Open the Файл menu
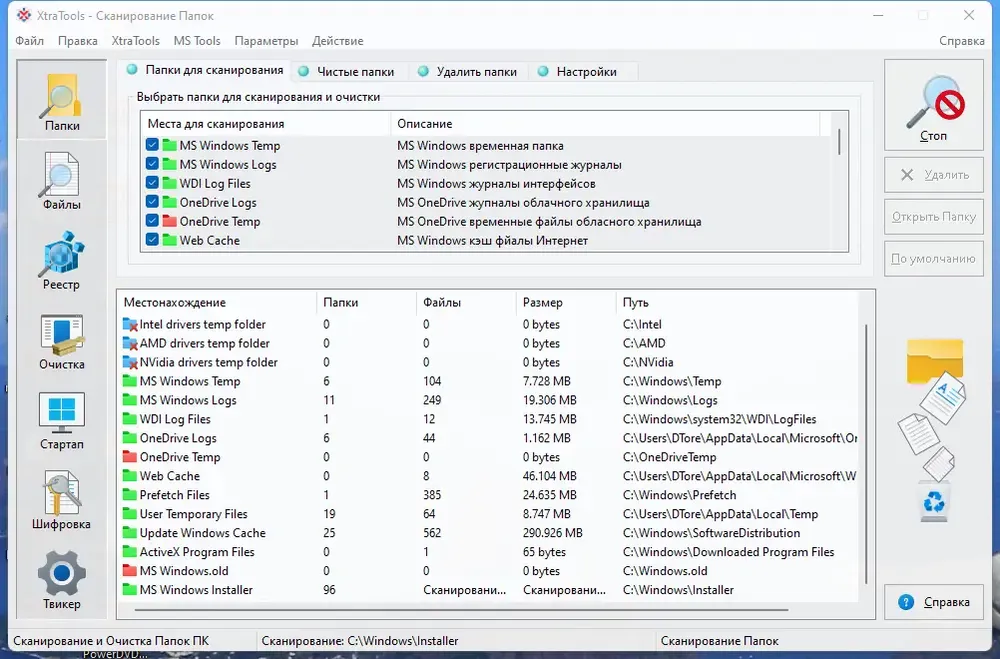Viewport: 1000px width, 659px height. point(29,41)
